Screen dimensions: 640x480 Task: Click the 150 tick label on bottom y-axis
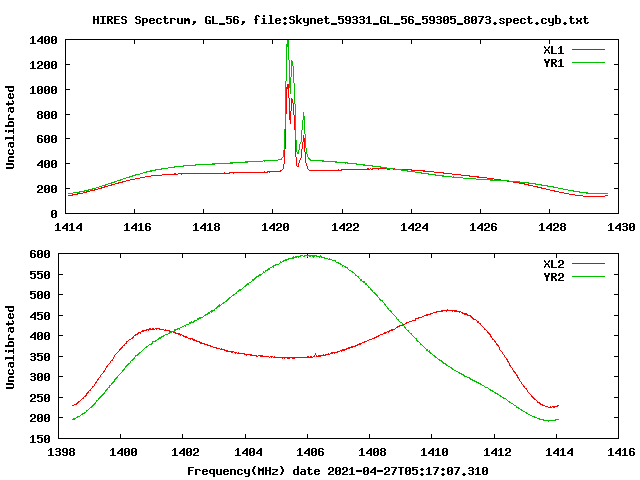click(40, 439)
